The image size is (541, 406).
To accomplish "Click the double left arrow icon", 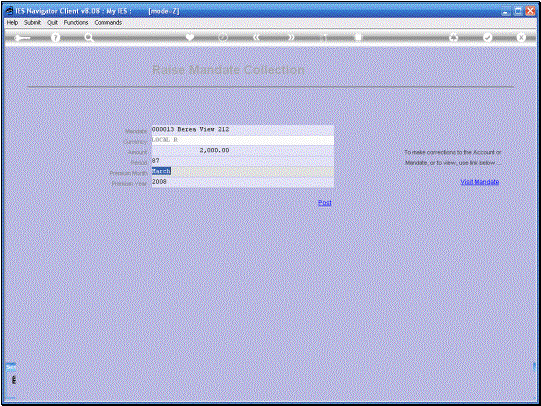I will pos(256,37).
